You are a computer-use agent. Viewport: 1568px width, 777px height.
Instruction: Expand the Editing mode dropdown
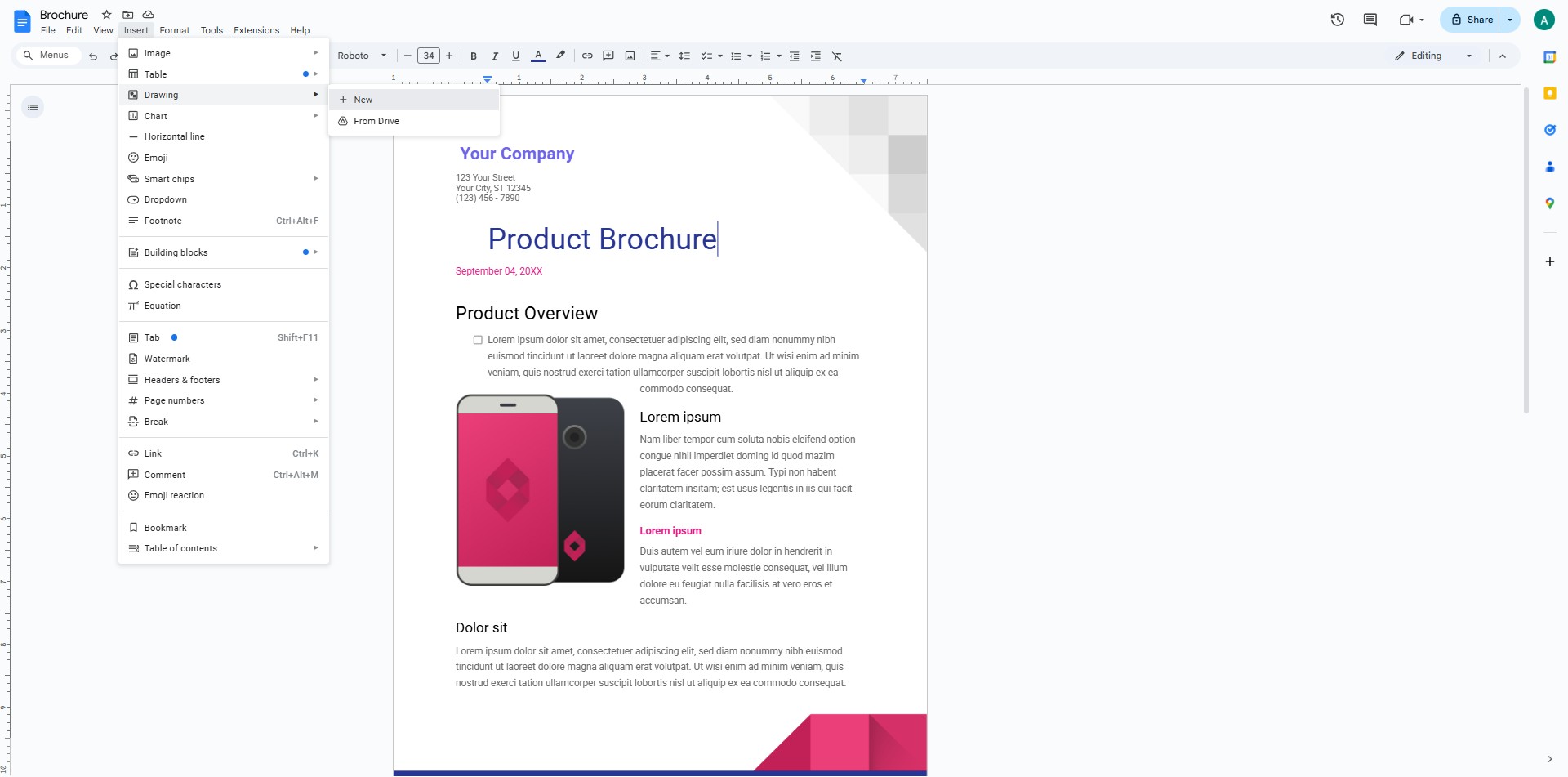[x=1434, y=56]
